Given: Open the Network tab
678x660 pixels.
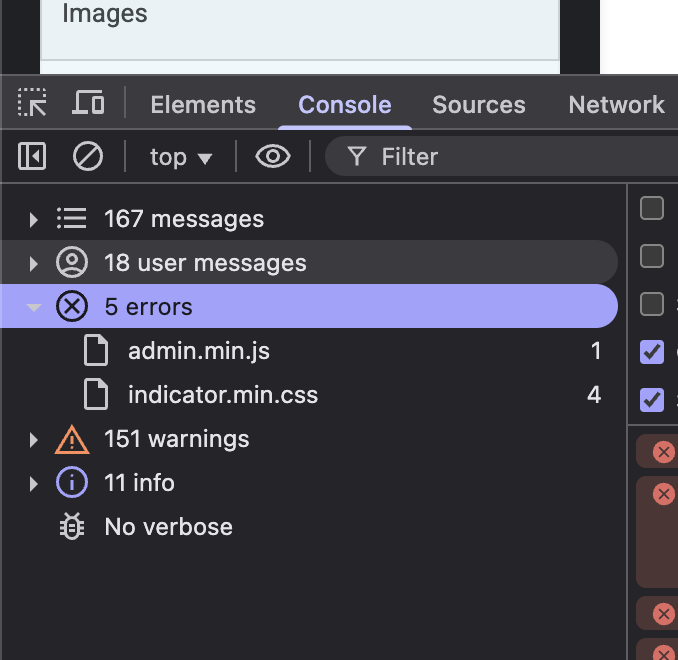Looking at the screenshot, I should [x=616, y=105].
